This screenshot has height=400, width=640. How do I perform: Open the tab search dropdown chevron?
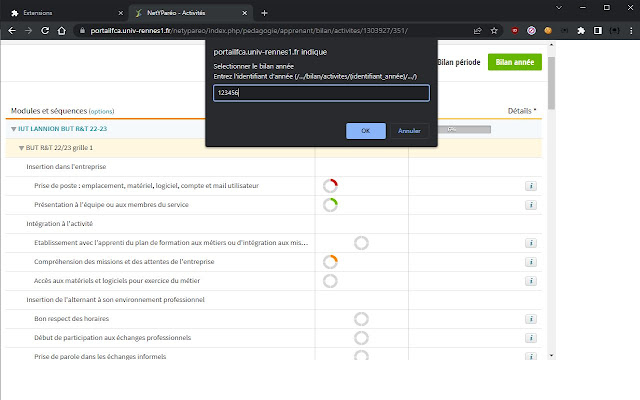point(559,7)
